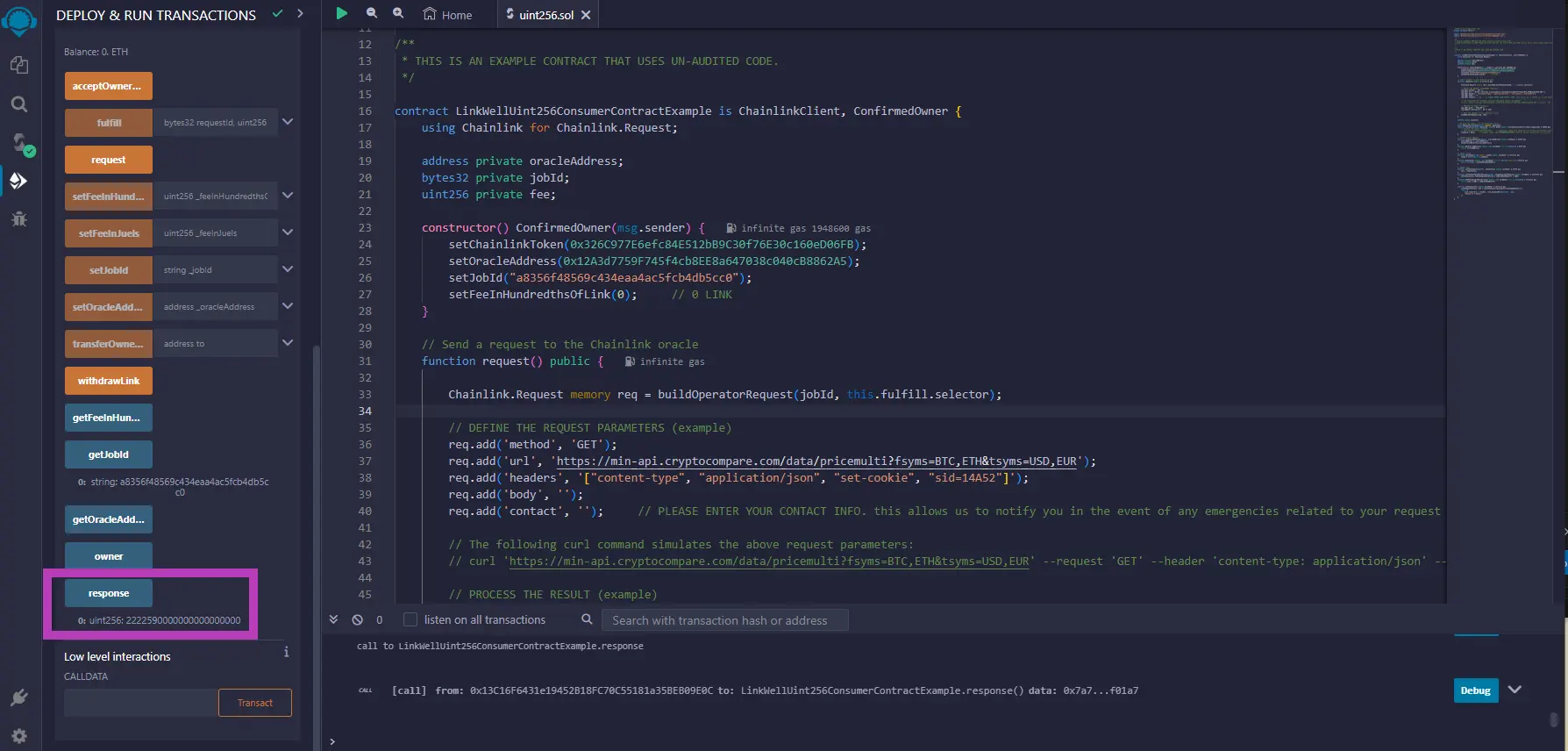Expand fulfill function parameters
Viewport: 1568px width, 751px height.
tap(288, 122)
